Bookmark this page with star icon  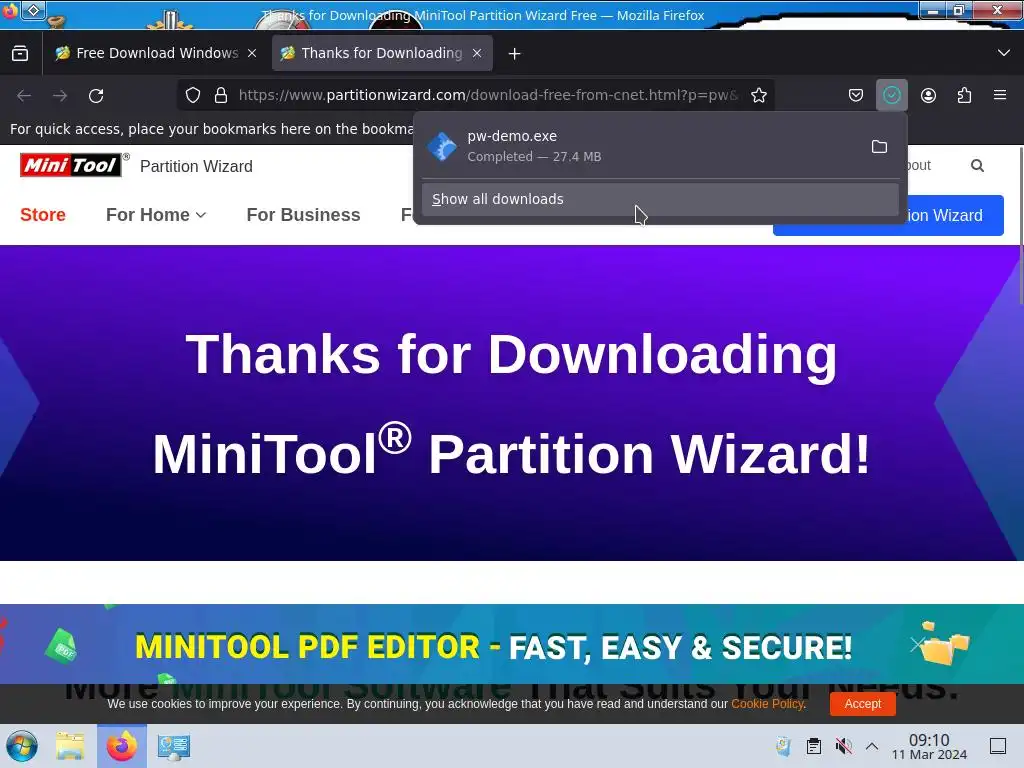(759, 95)
